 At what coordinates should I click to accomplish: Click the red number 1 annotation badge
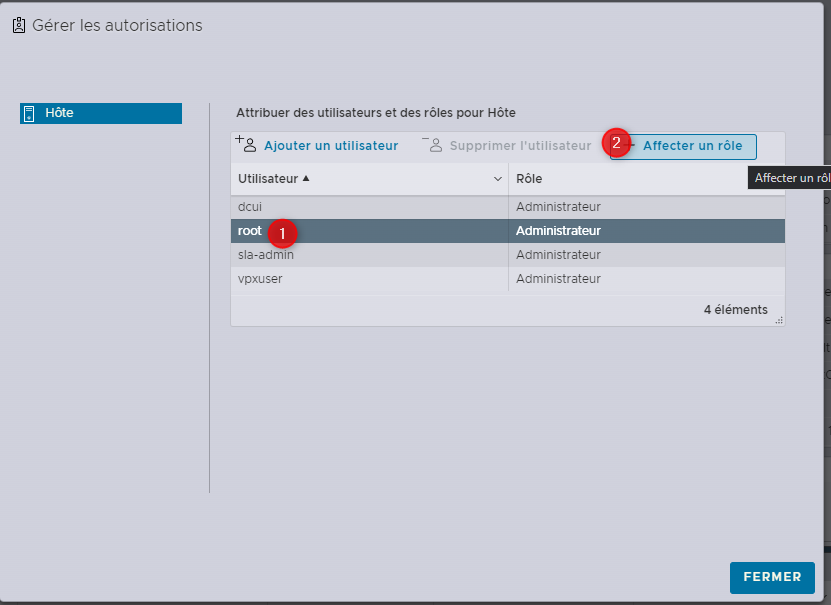(281, 232)
